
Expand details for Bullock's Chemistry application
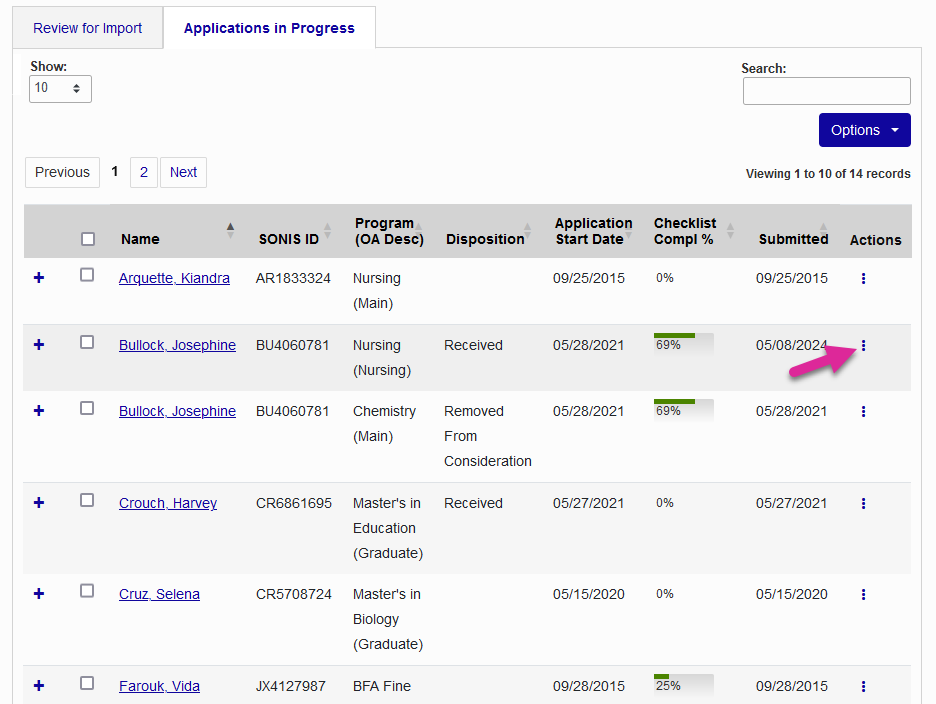point(38,410)
